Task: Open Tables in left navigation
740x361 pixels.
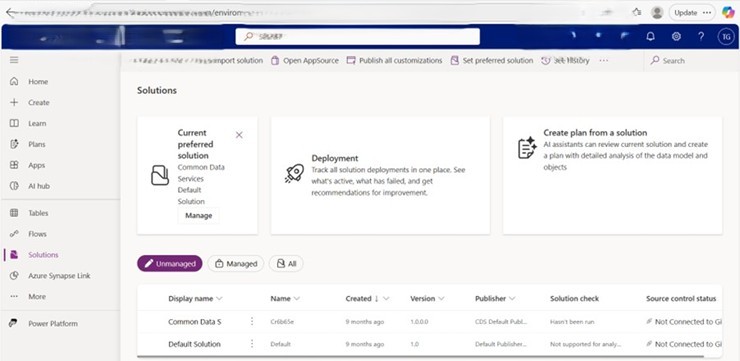Action: point(38,213)
